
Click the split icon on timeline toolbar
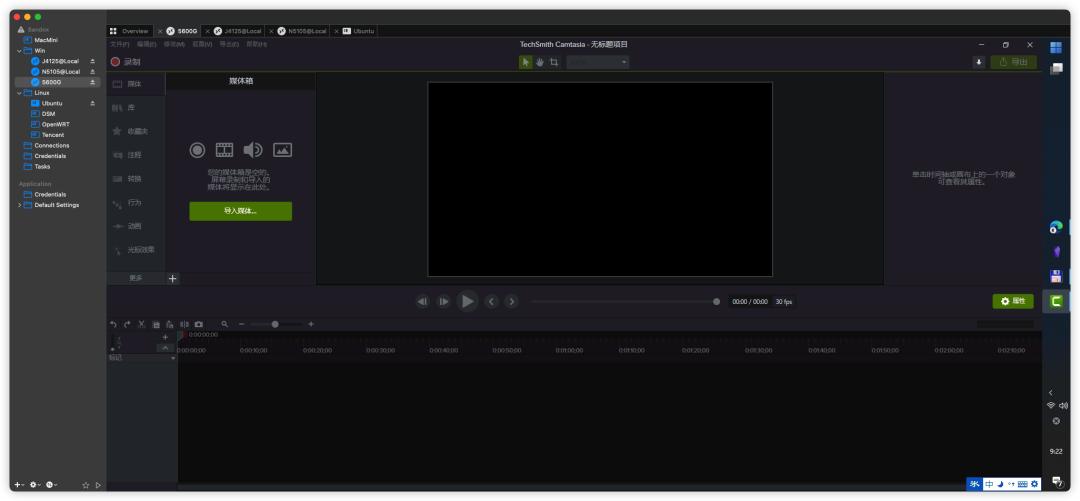click(184, 324)
